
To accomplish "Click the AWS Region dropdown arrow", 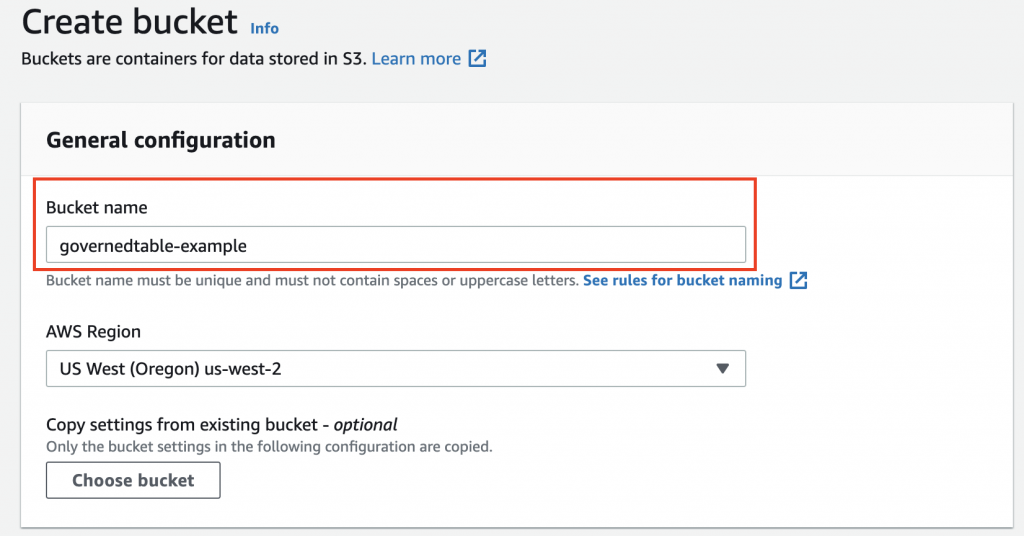I will coord(723,368).
